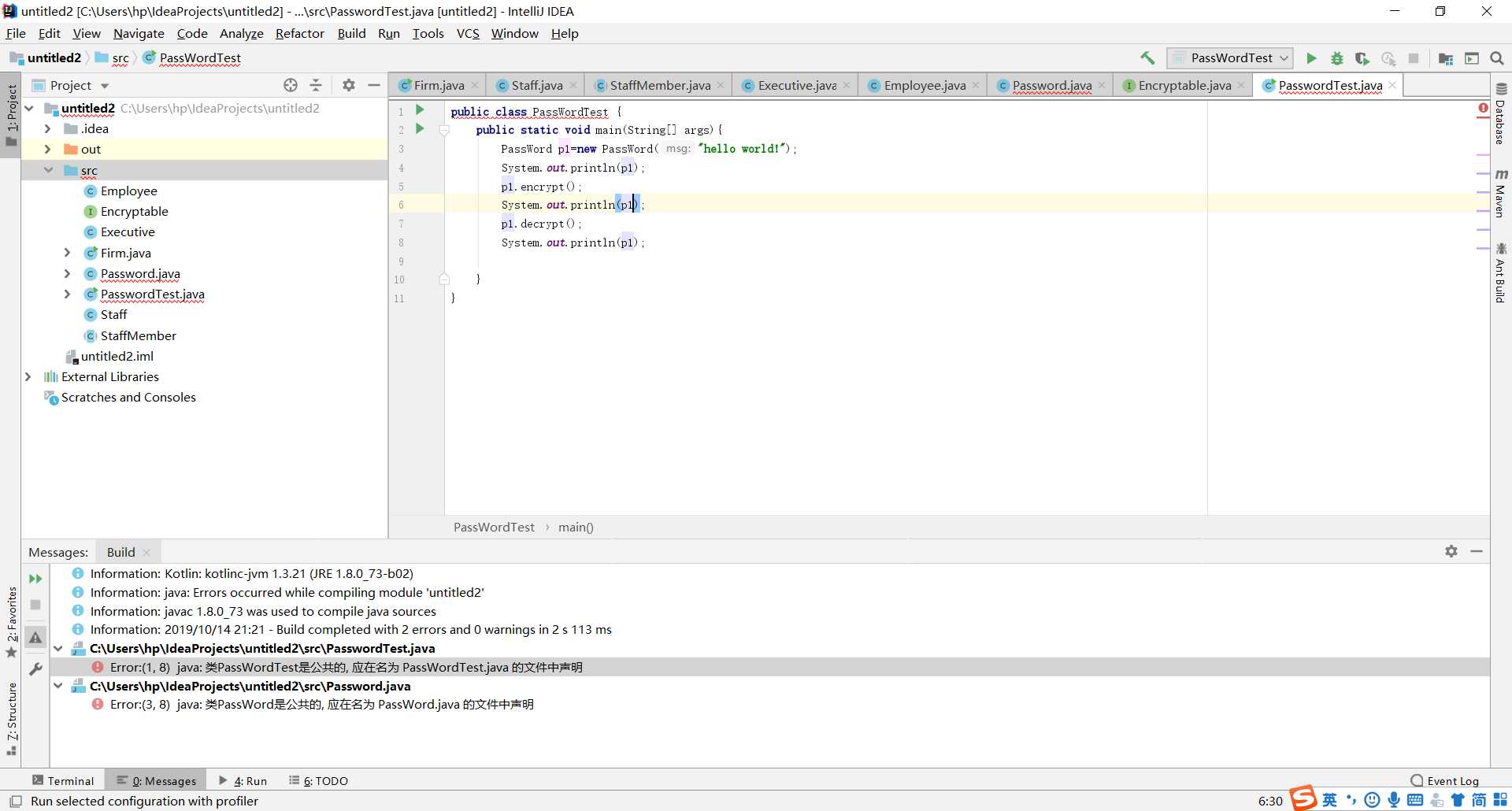Click editor error indicator at top right
The image size is (1512, 811).
pyautogui.click(x=1483, y=108)
